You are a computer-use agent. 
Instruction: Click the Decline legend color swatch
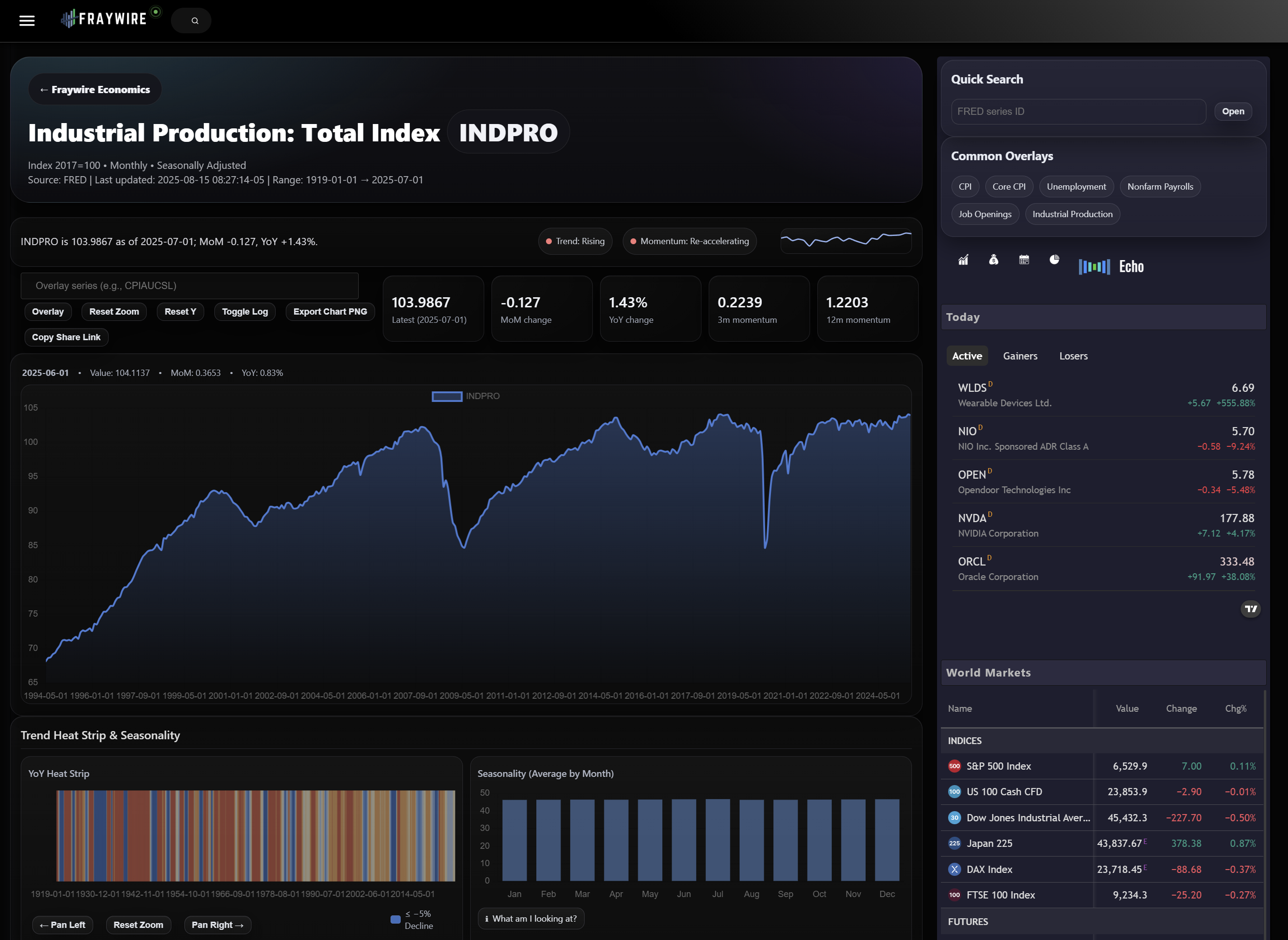pyautogui.click(x=395, y=920)
